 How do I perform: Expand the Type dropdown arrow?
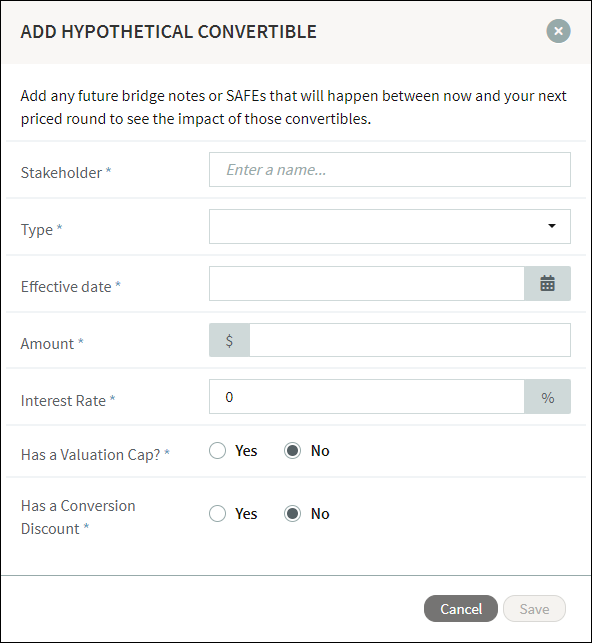[x=552, y=226]
